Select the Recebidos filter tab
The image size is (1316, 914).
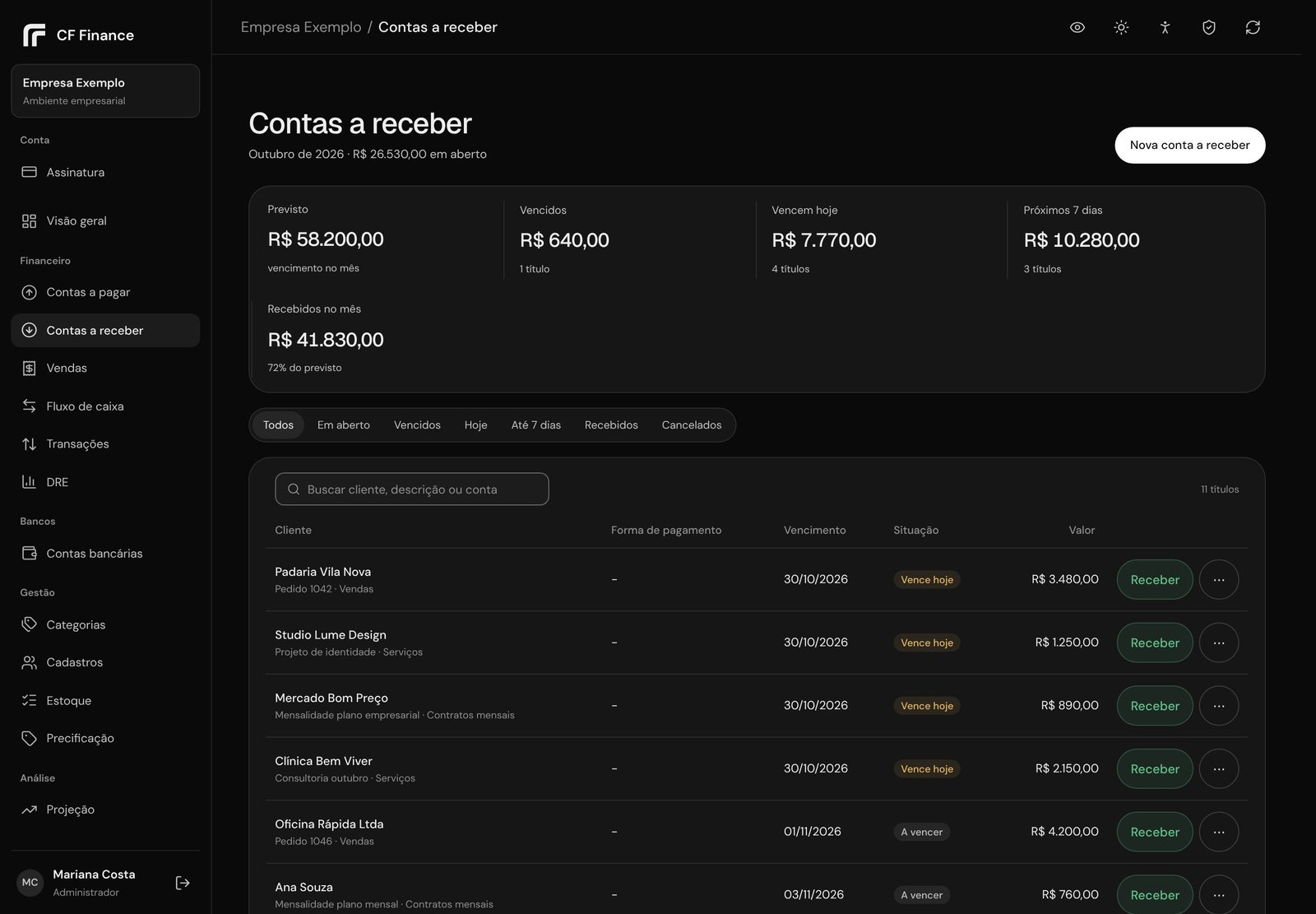pos(611,425)
